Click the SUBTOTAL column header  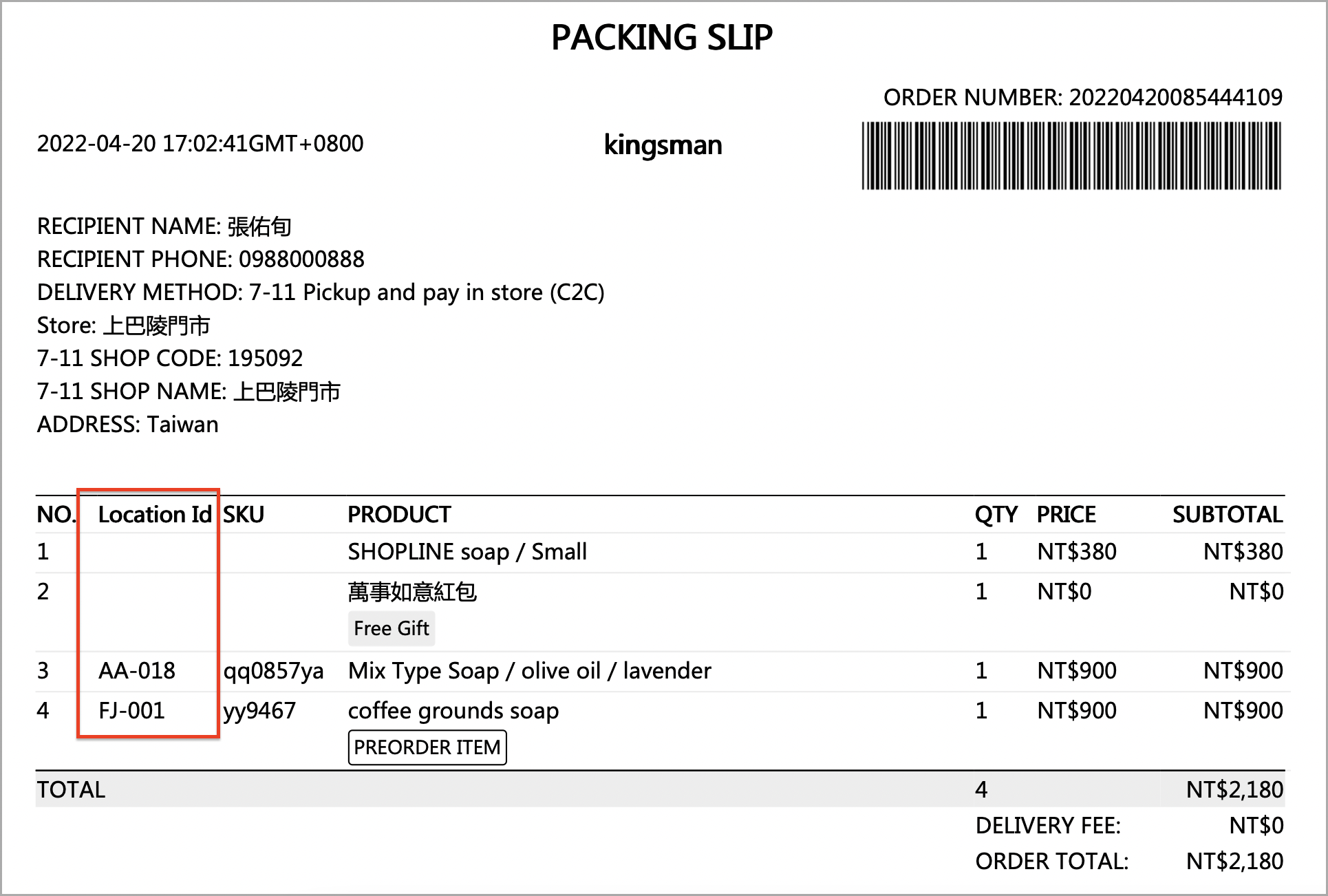1228,515
